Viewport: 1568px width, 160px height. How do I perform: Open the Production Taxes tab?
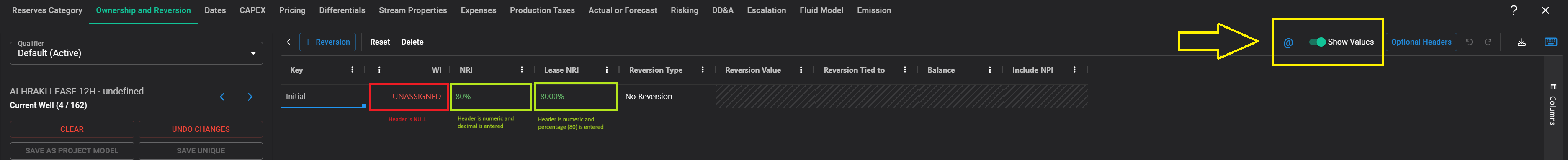(x=542, y=10)
